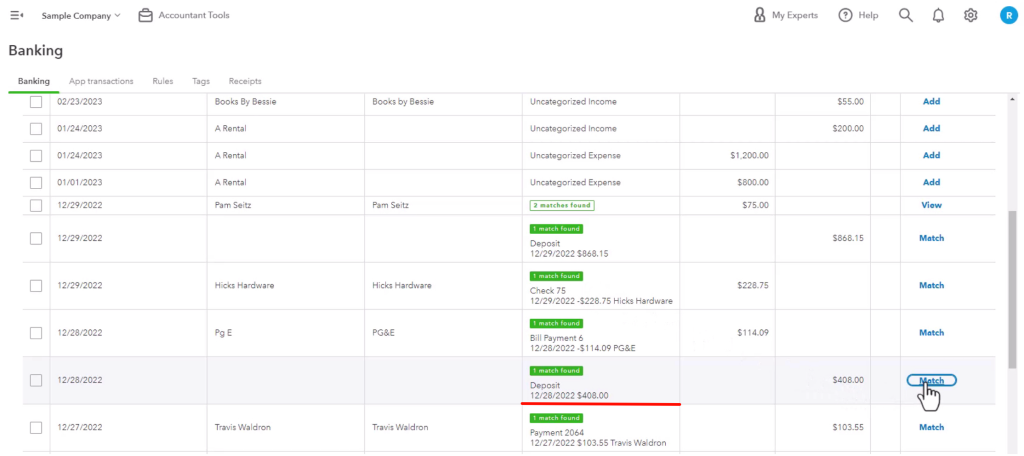Open the search magnifier icon
1024x456 pixels.
click(x=906, y=15)
